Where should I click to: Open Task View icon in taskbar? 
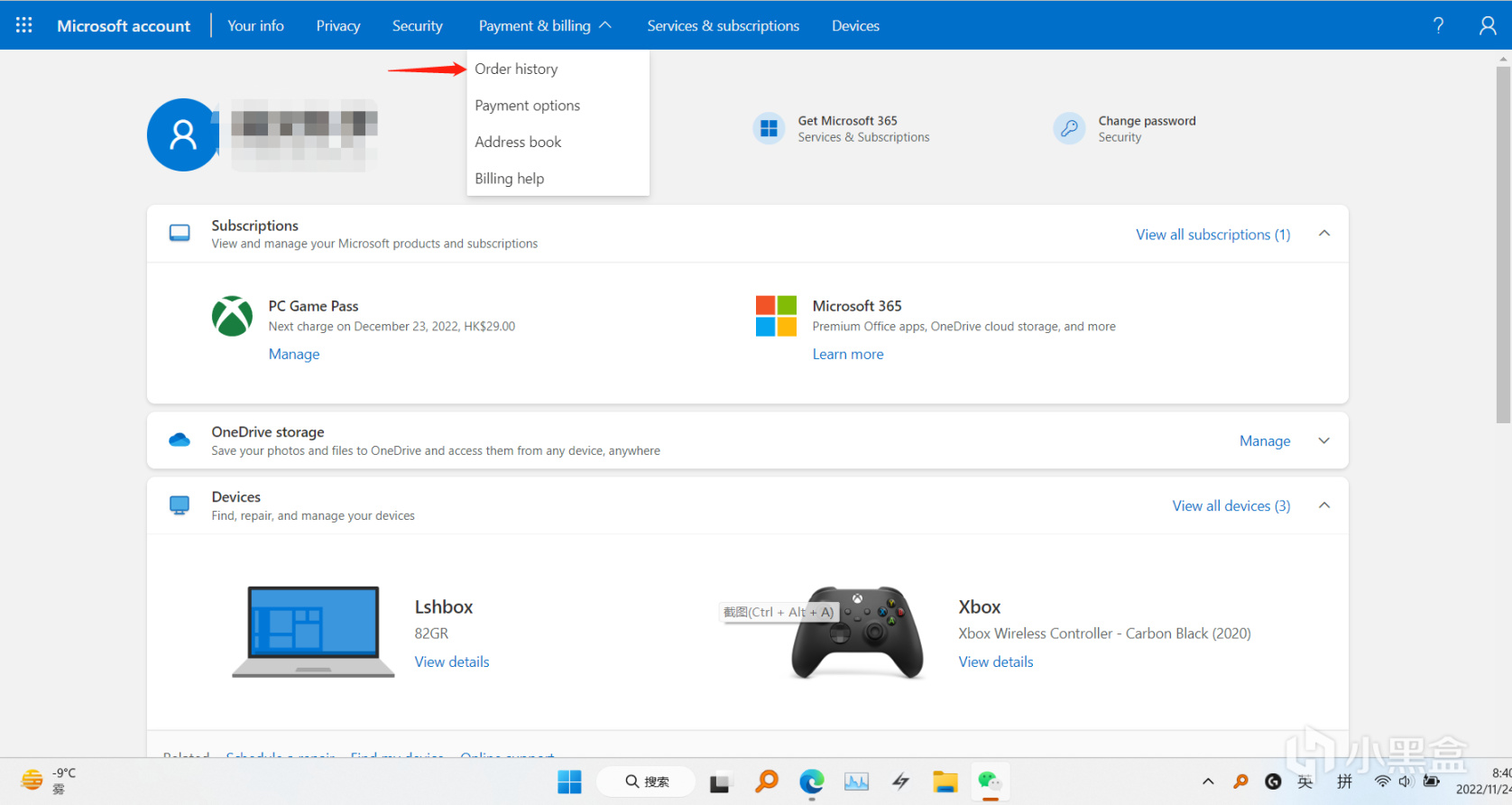[x=719, y=782]
